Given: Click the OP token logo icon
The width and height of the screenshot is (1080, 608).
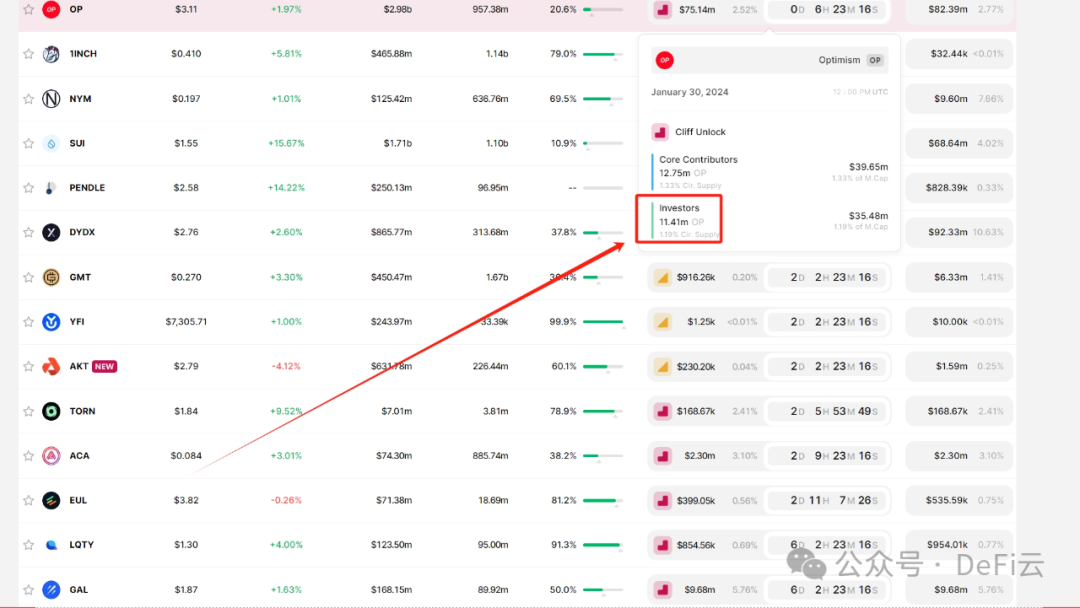Looking at the screenshot, I should [x=51, y=10].
